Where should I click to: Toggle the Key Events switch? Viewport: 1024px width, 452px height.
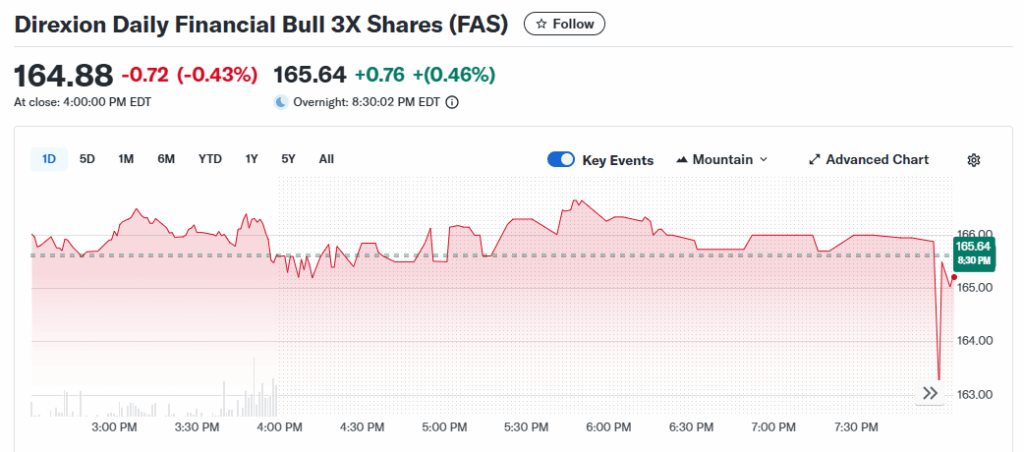(561, 160)
